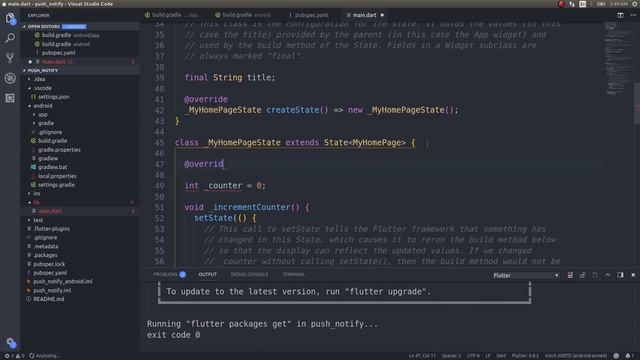Open notifications bell in status bar
Screen dimensions: 640x360
coord(628,356)
